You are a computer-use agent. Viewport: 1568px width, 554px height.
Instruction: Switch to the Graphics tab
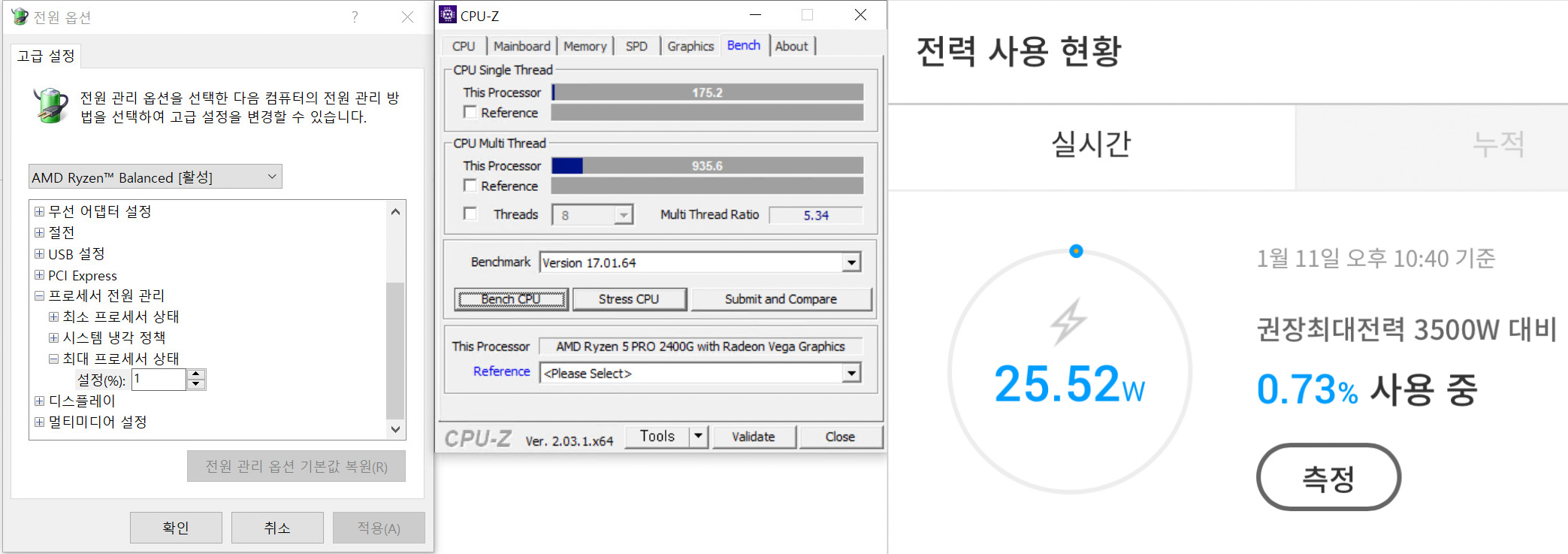(x=690, y=46)
